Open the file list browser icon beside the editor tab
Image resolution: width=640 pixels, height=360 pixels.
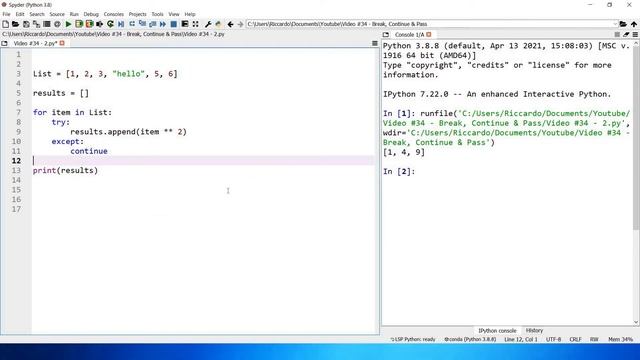pyautogui.click(x=4, y=43)
